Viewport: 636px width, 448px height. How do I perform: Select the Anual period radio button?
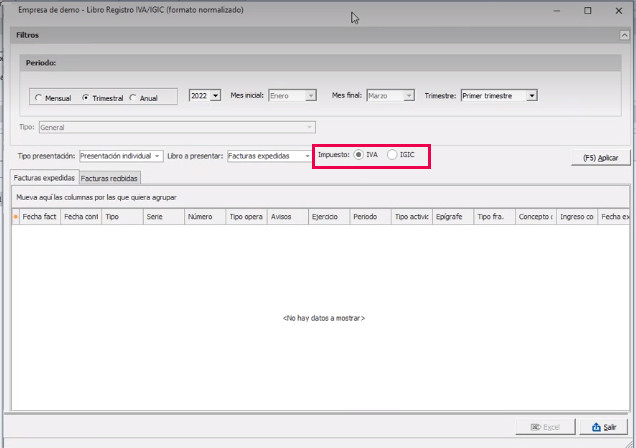pyautogui.click(x=133, y=98)
